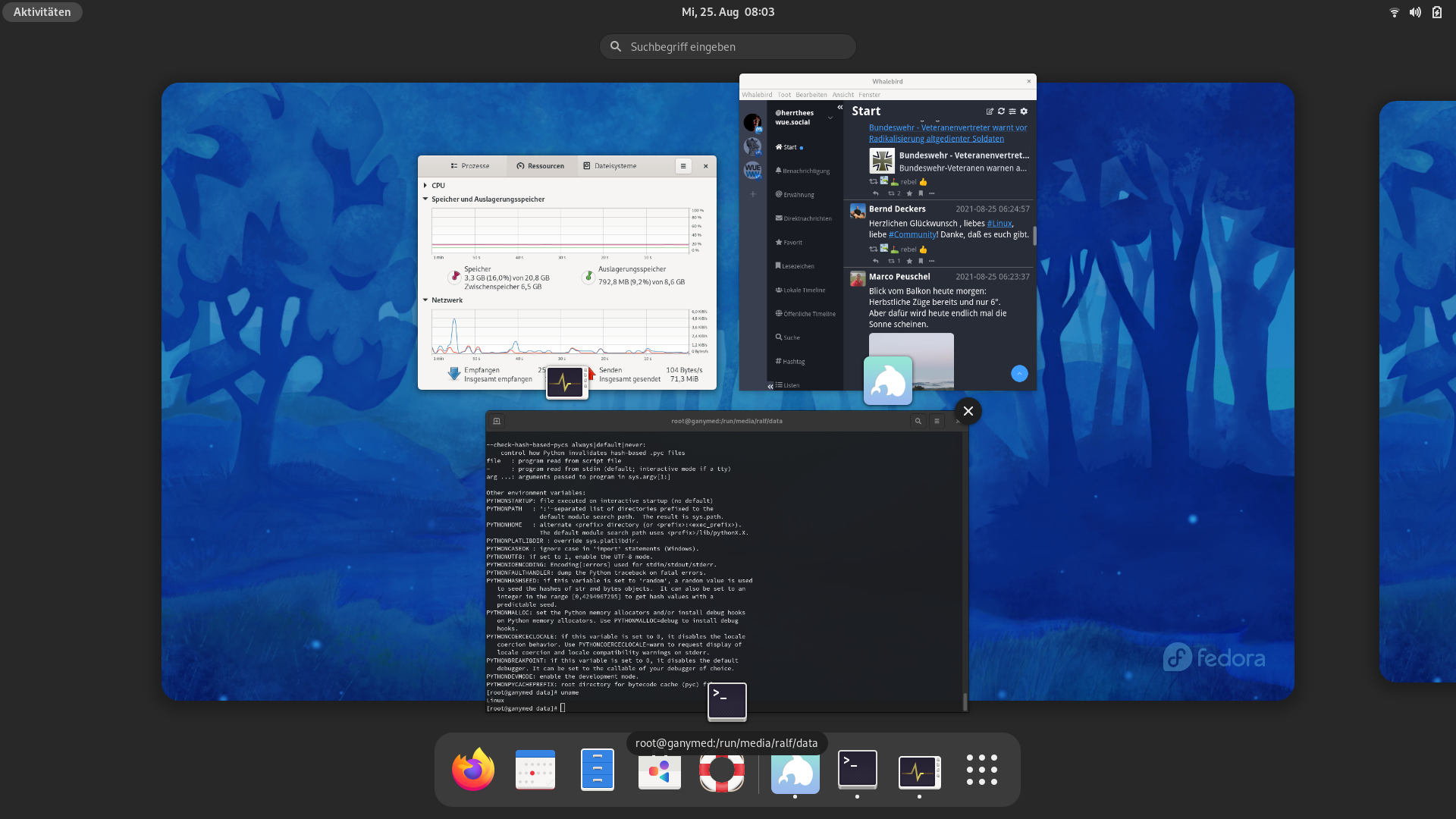Open Firefox from the dash

473,770
